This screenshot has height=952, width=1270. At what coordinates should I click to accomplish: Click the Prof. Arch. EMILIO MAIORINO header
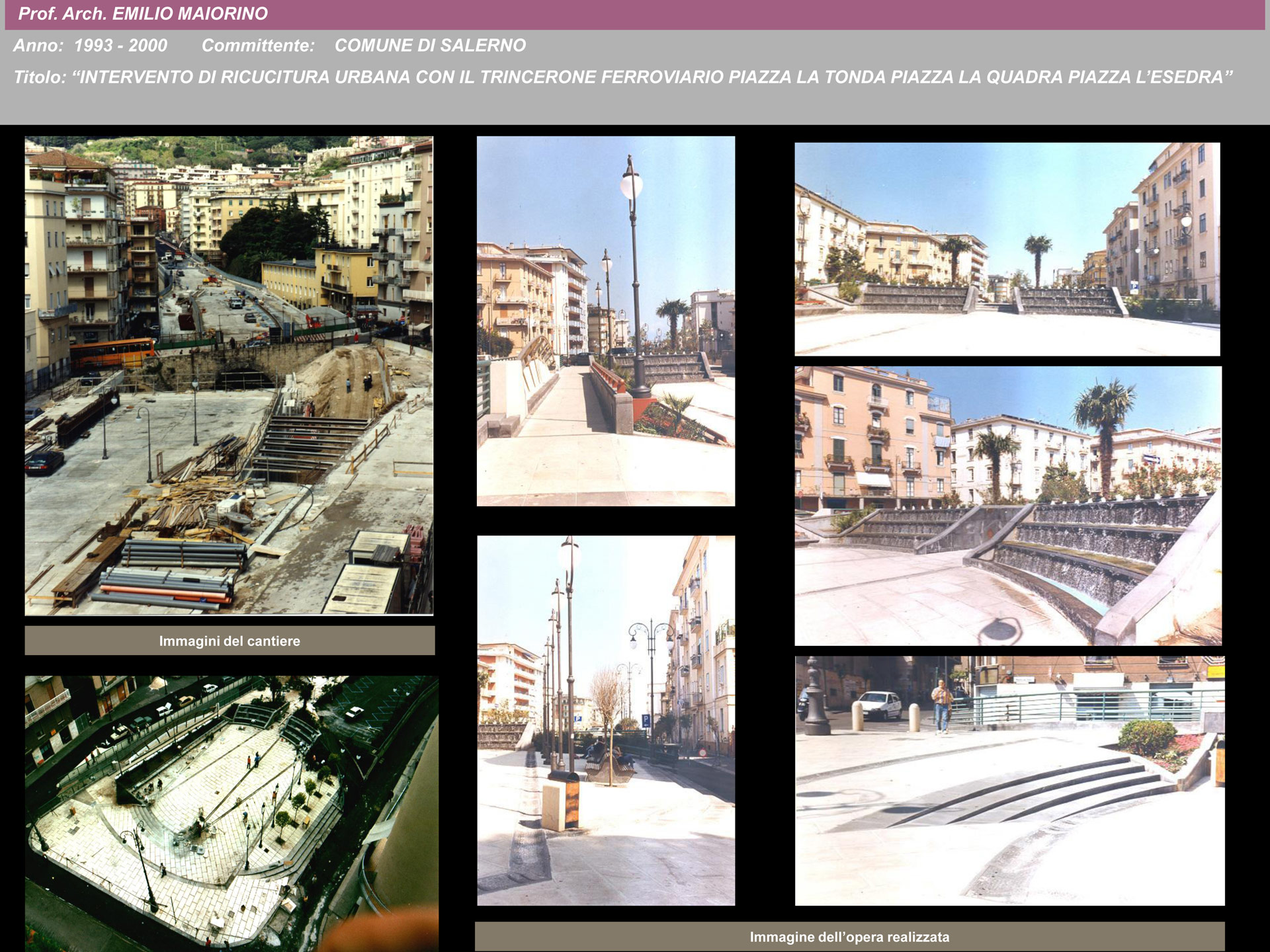click(143, 14)
